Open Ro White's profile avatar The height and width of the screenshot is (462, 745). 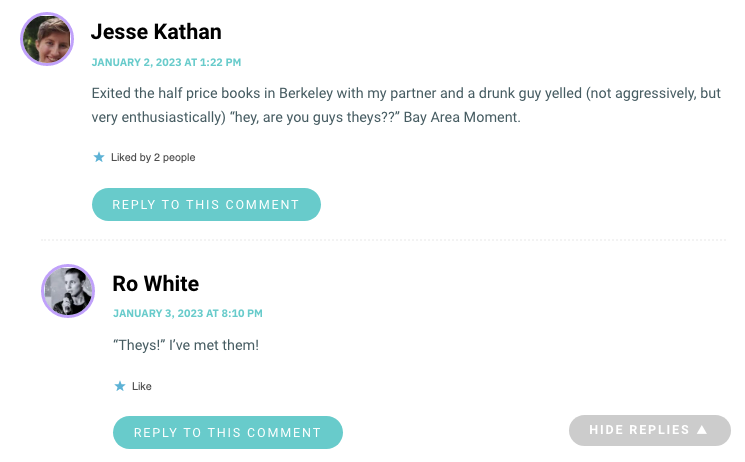coord(68,291)
